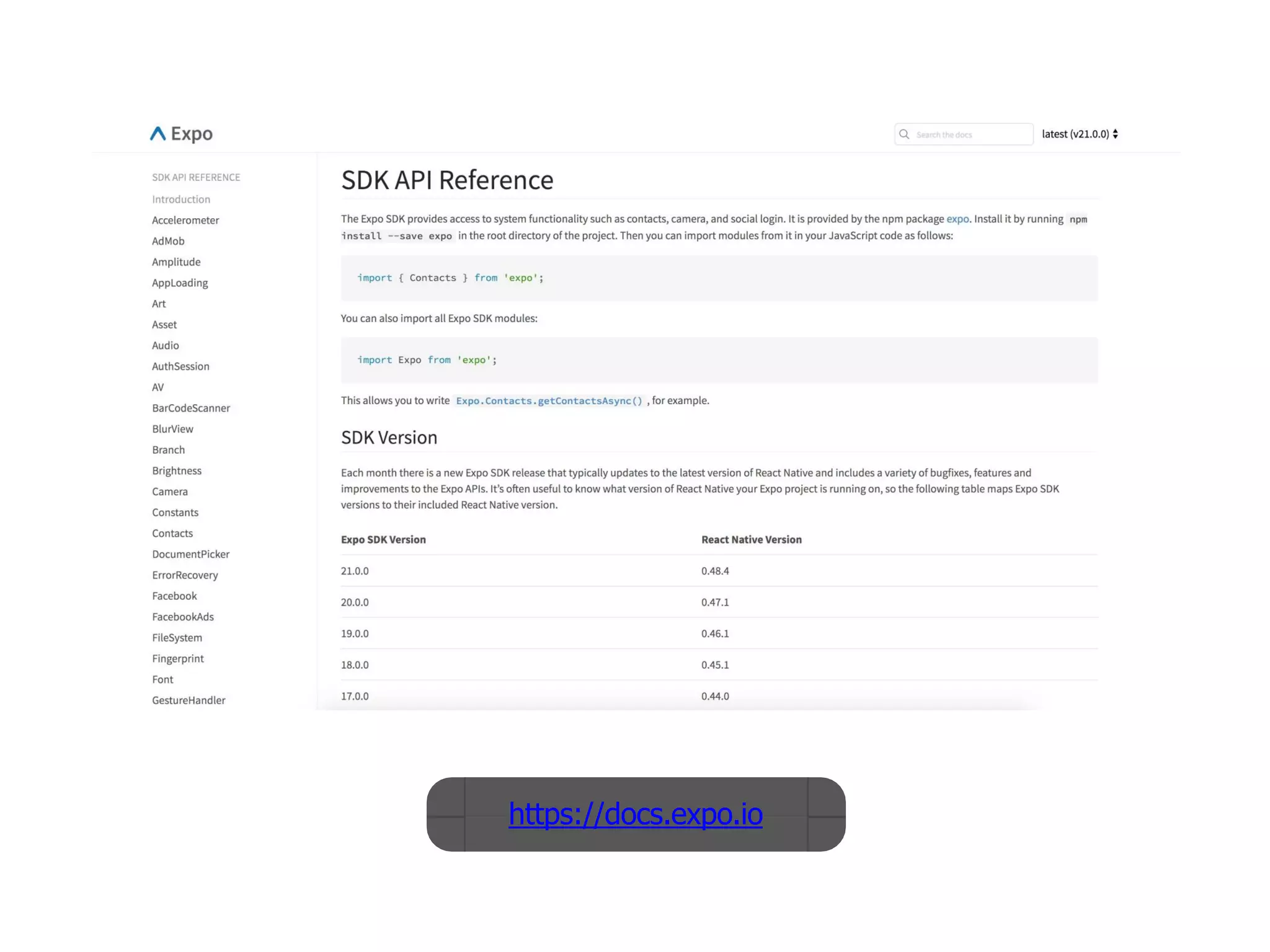Open Font docs page
The width and height of the screenshot is (1270, 952).
tap(162, 679)
